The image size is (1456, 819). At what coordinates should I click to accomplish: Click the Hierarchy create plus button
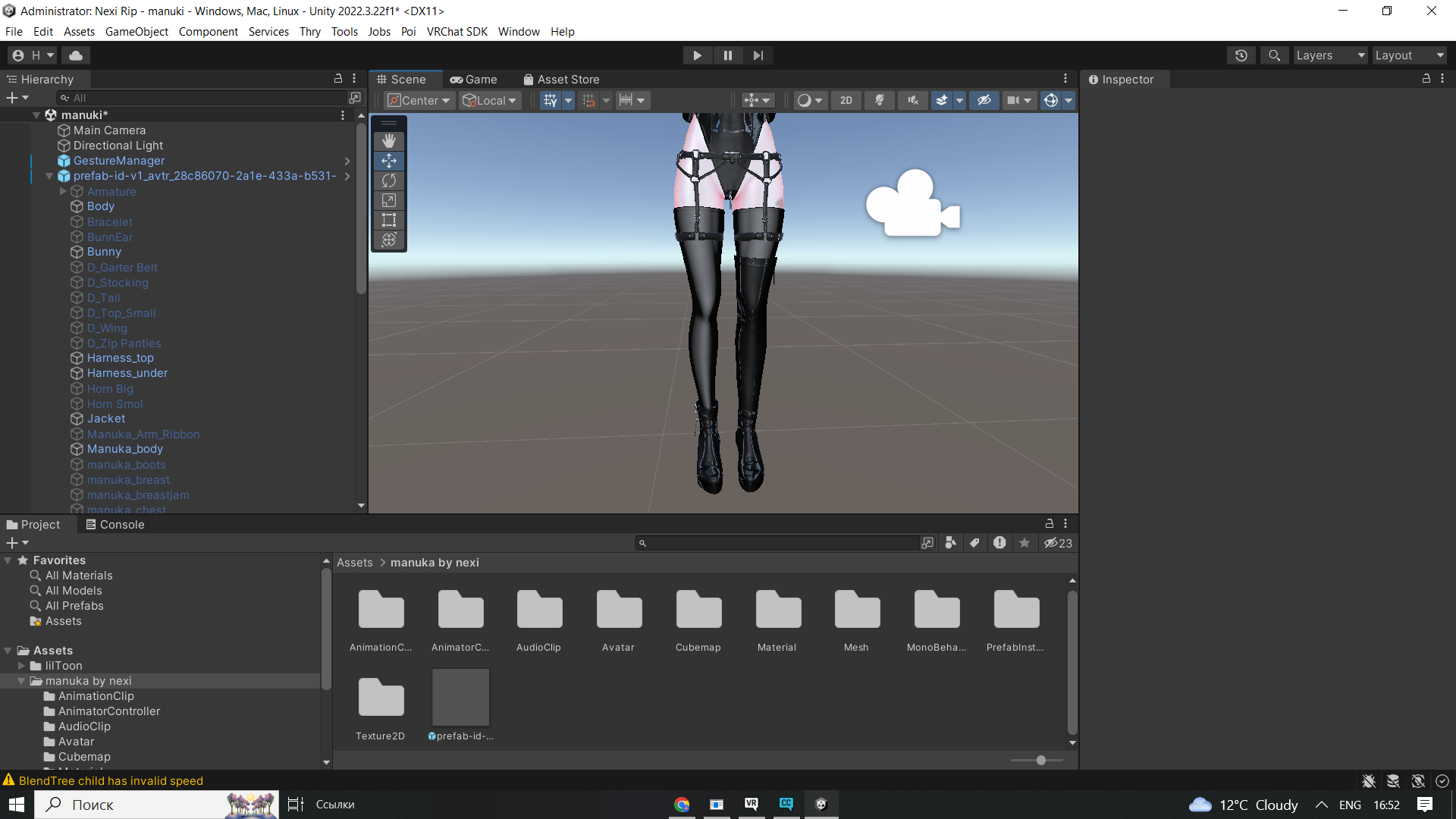[17, 98]
